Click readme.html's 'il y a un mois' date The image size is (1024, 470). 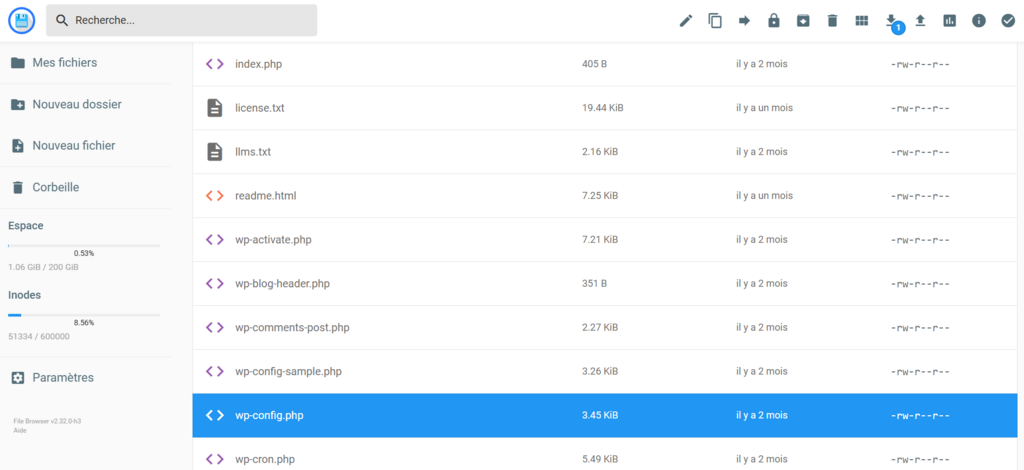tap(764, 195)
